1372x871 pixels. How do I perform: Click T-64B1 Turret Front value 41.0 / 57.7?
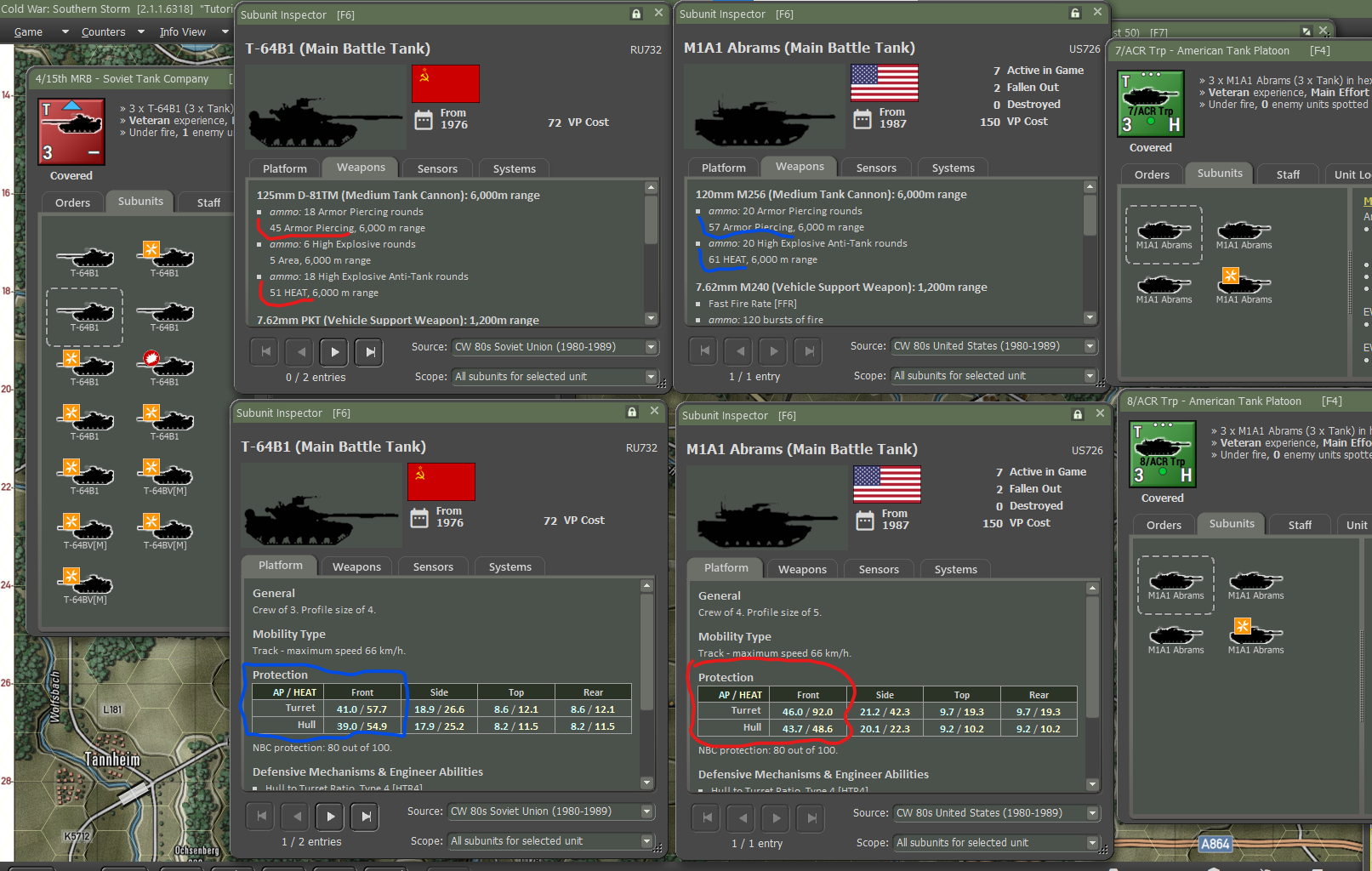pyautogui.click(x=362, y=709)
